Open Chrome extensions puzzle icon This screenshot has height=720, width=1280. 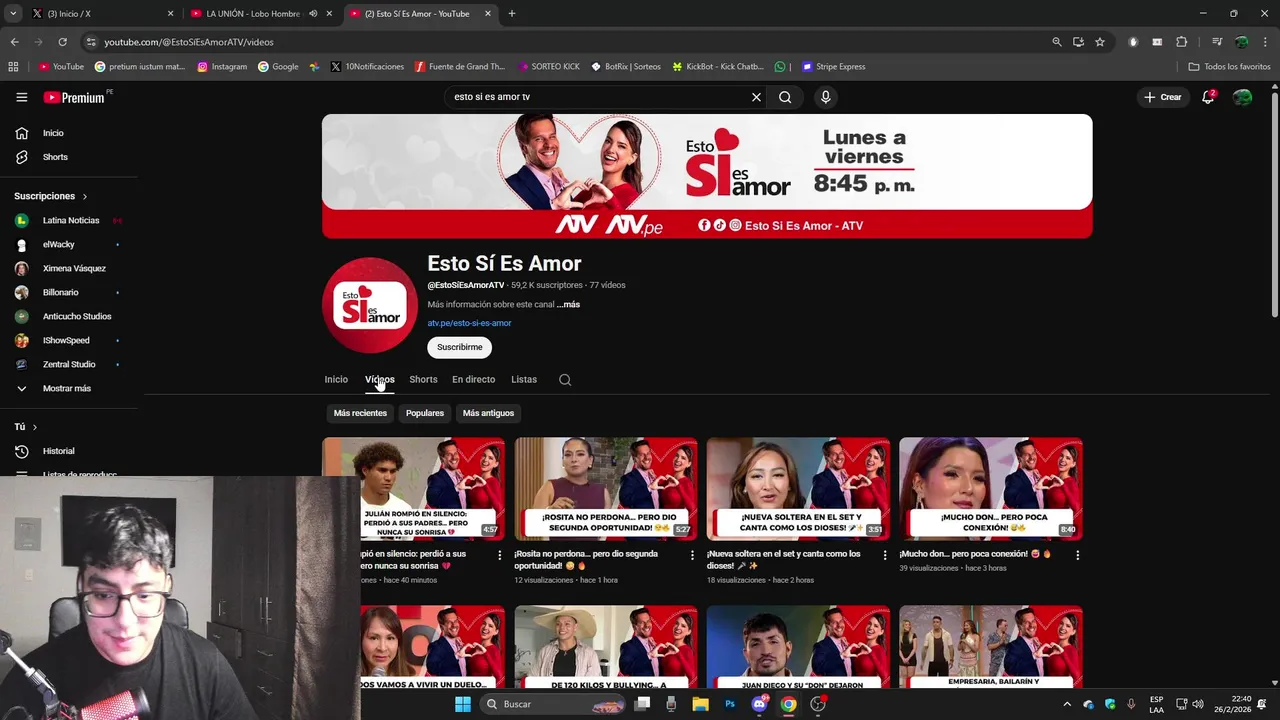click(x=1181, y=42)
